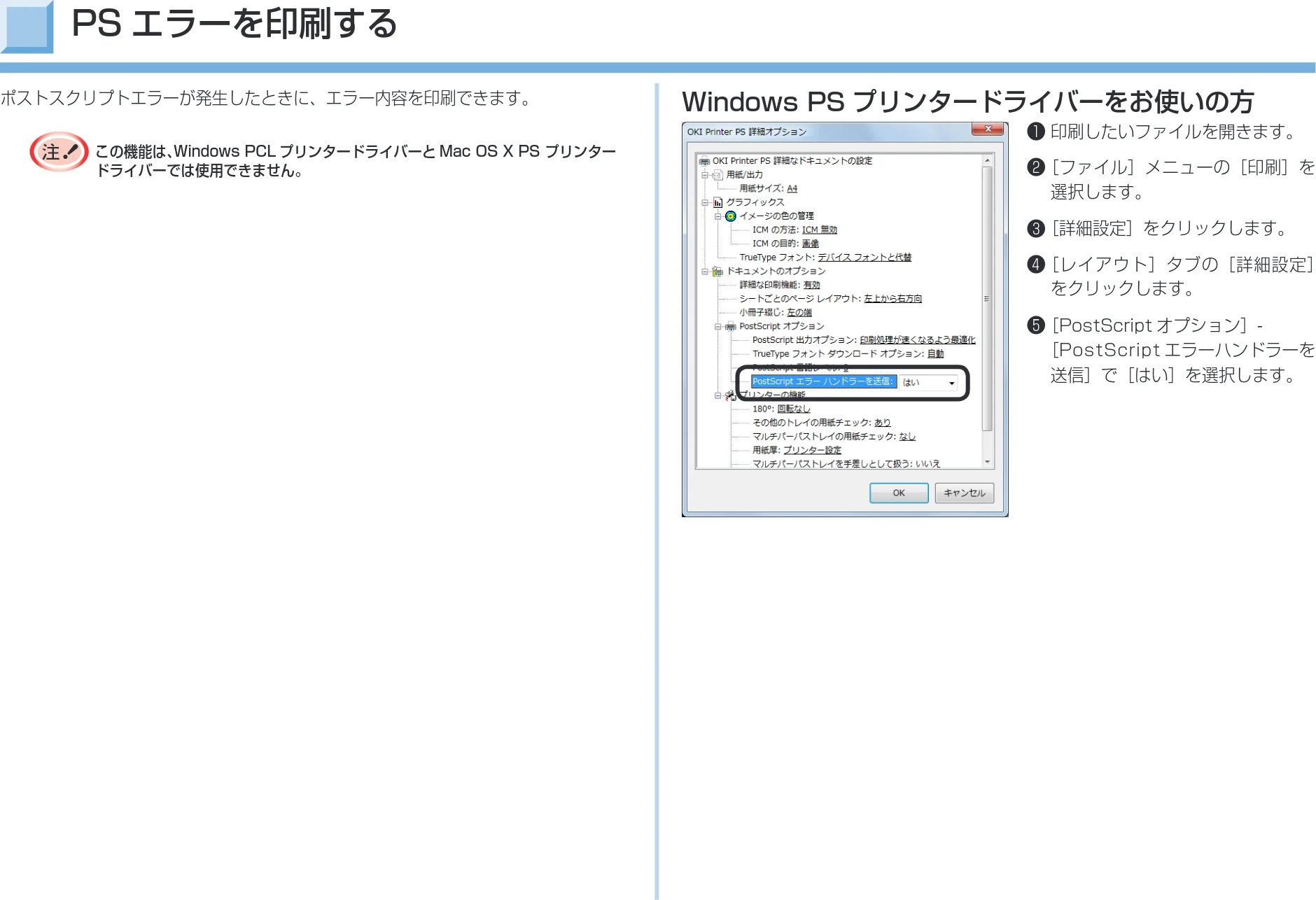The width and height of the screenshot is (1316, 900).
Task: Click the 画像 value of ICM の目的
Action: pyautogui.click(x=810, y=244)
